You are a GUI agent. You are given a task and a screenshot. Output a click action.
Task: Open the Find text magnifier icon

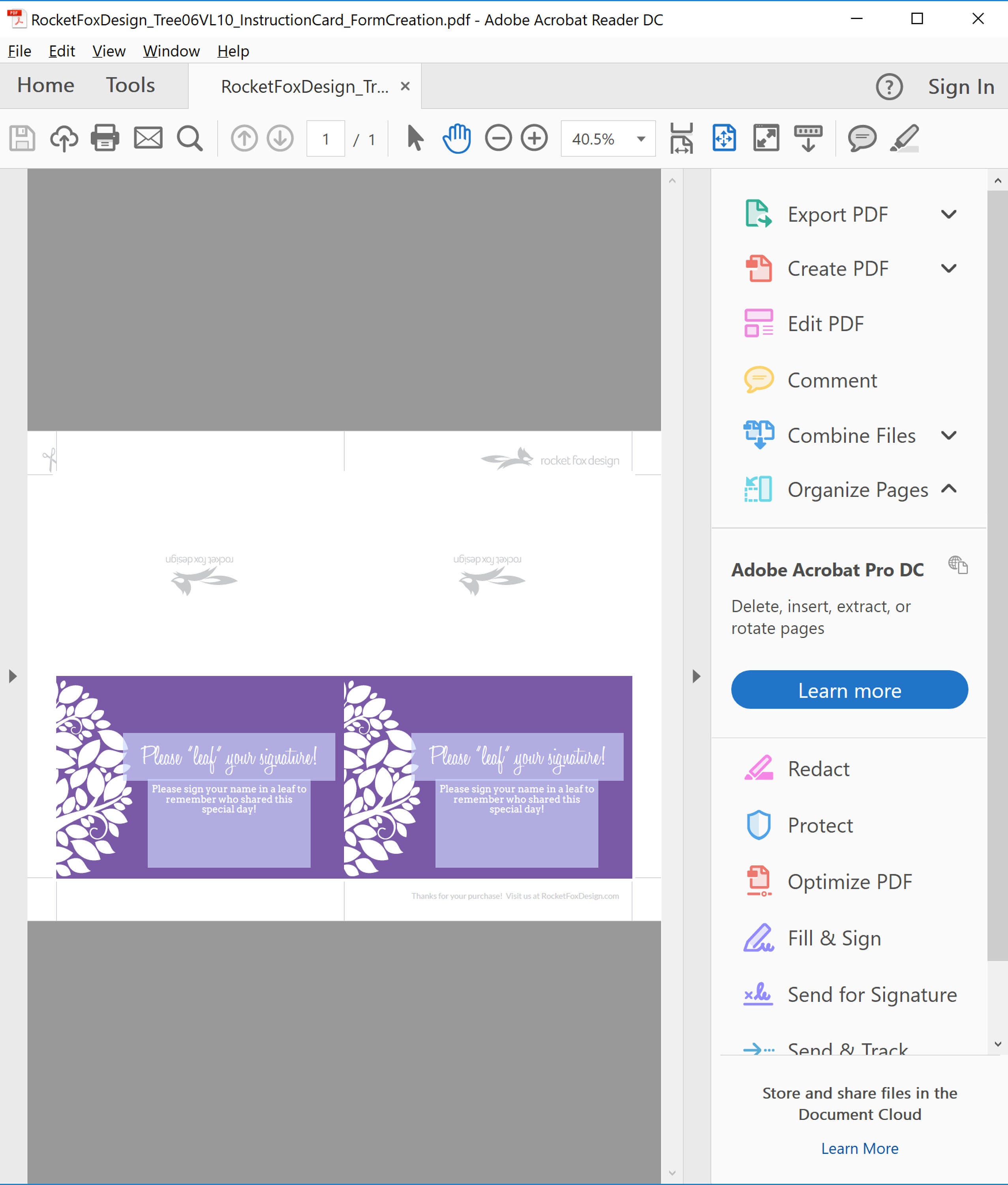coord(189,138)
